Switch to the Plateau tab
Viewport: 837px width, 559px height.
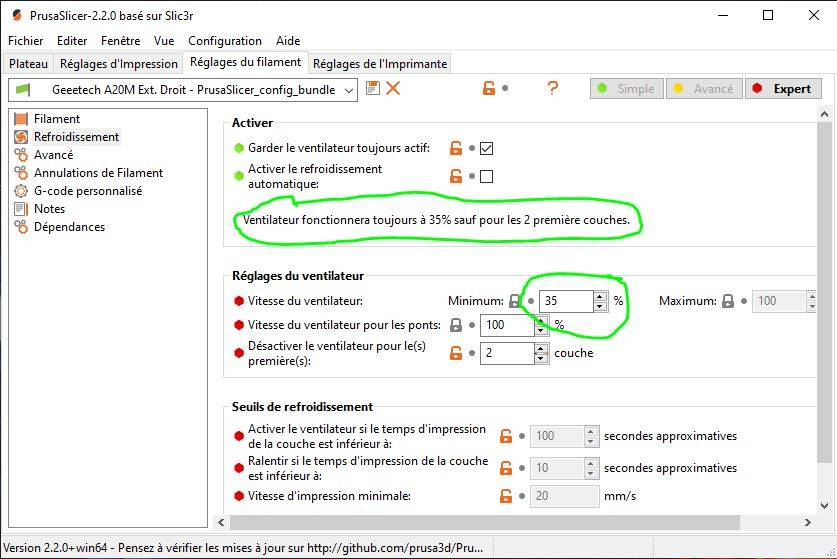point(28,64)
